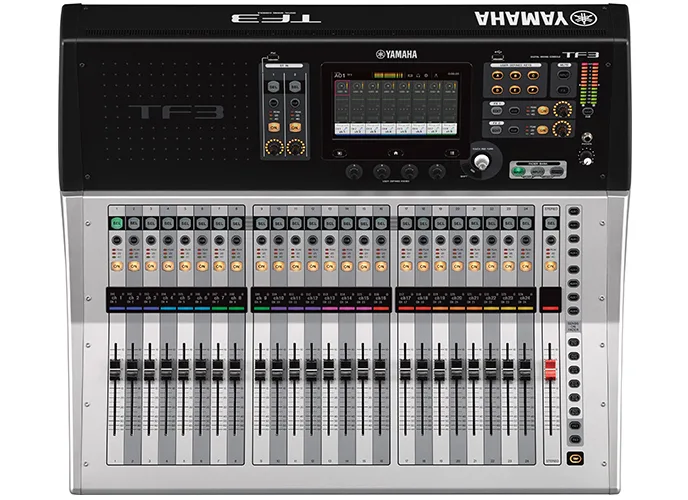Screen dimensions: 688x500
Task: Tap the Menu key below the touchscreen's right side
Action: (452, 153)
